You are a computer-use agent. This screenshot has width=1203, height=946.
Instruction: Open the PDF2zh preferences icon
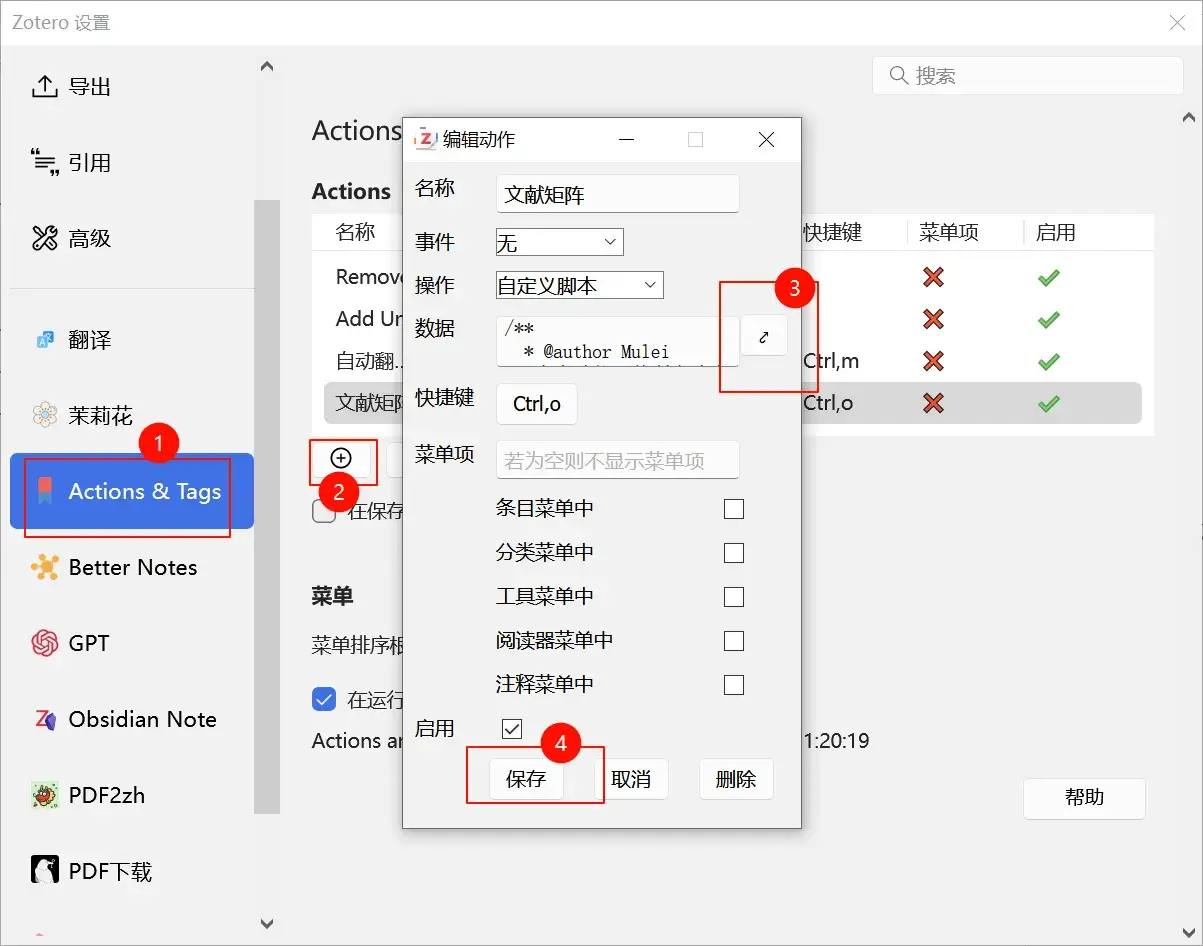tap(45, 795)
